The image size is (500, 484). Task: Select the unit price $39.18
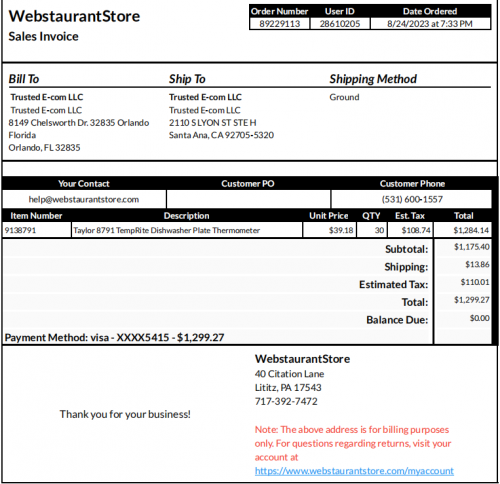coord(341,230)
